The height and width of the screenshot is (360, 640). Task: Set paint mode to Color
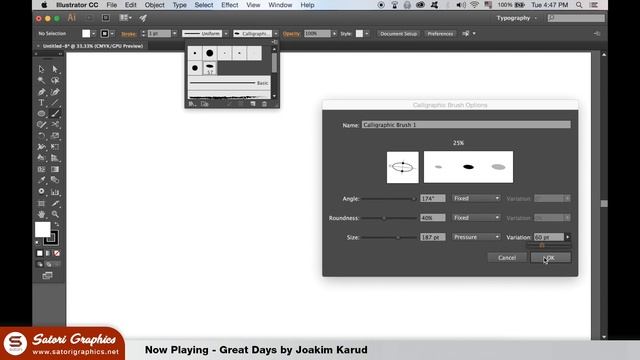40,253
